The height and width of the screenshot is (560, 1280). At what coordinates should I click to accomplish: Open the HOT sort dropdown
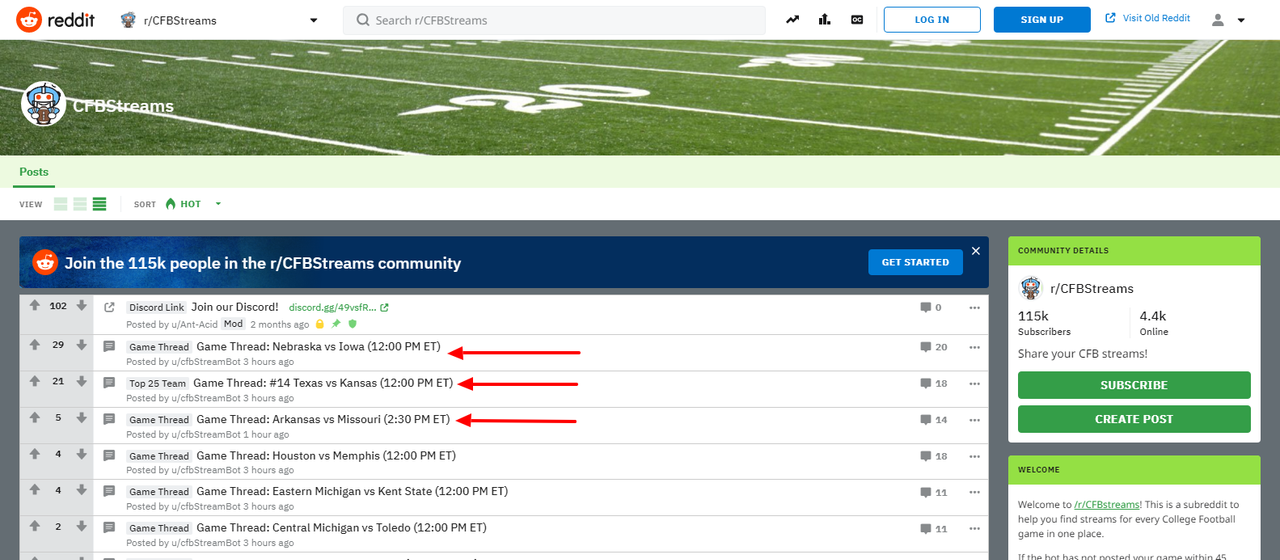coord(193,204)
